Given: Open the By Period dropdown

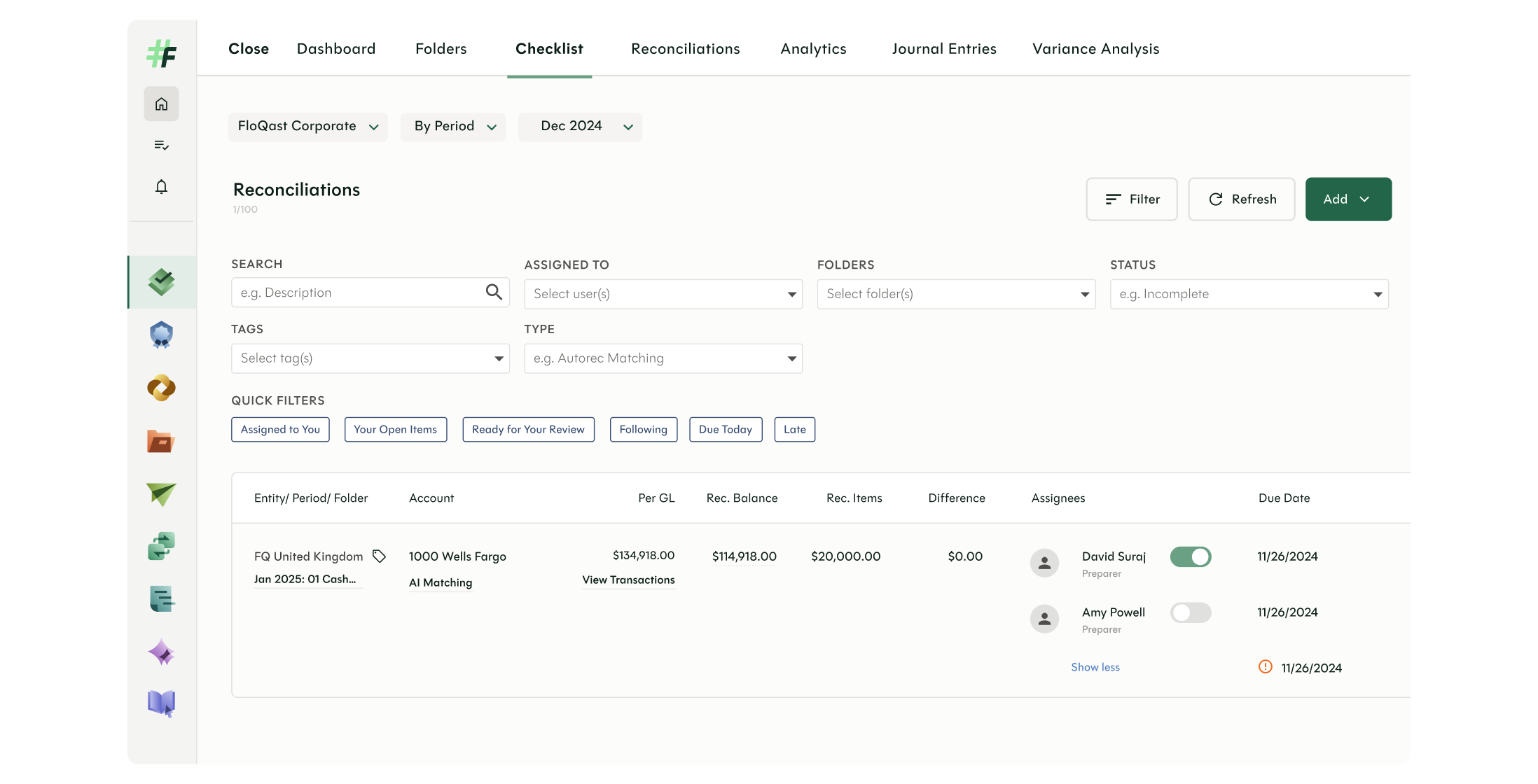Looking at the screenshot, I should point(453,127).
